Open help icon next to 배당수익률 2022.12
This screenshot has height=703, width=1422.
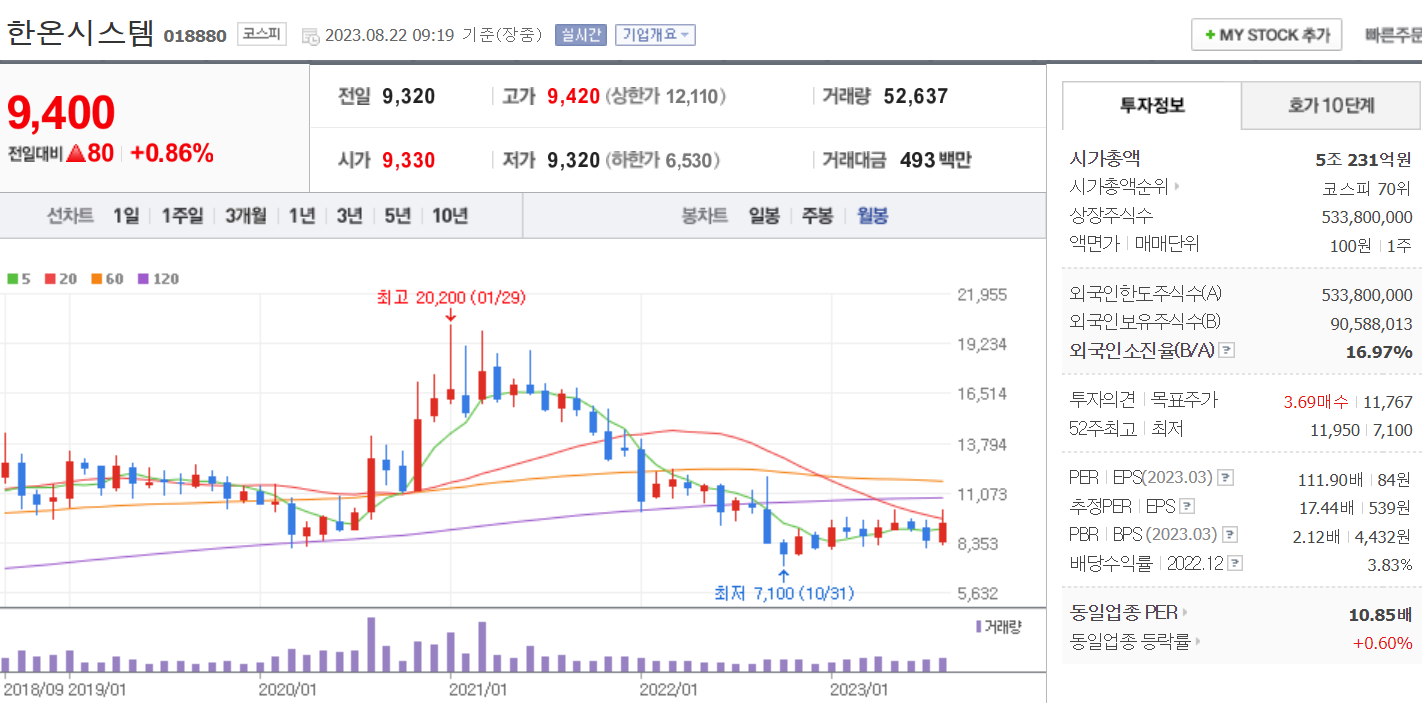pyautogui.click(x=1236, y=564)
